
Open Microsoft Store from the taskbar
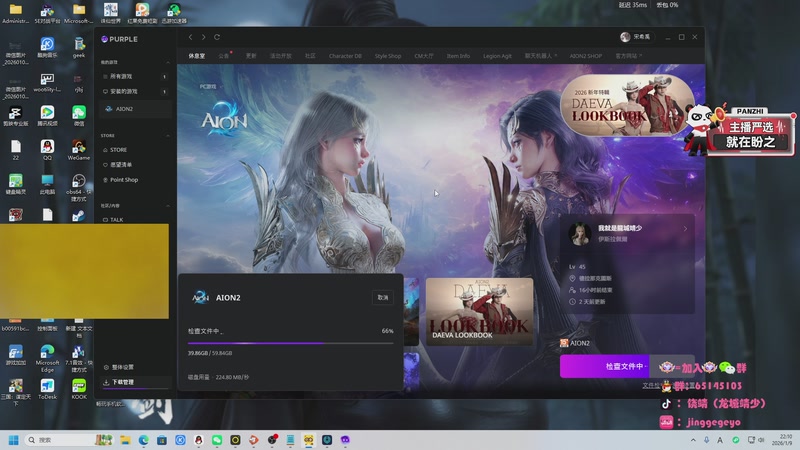162,440
